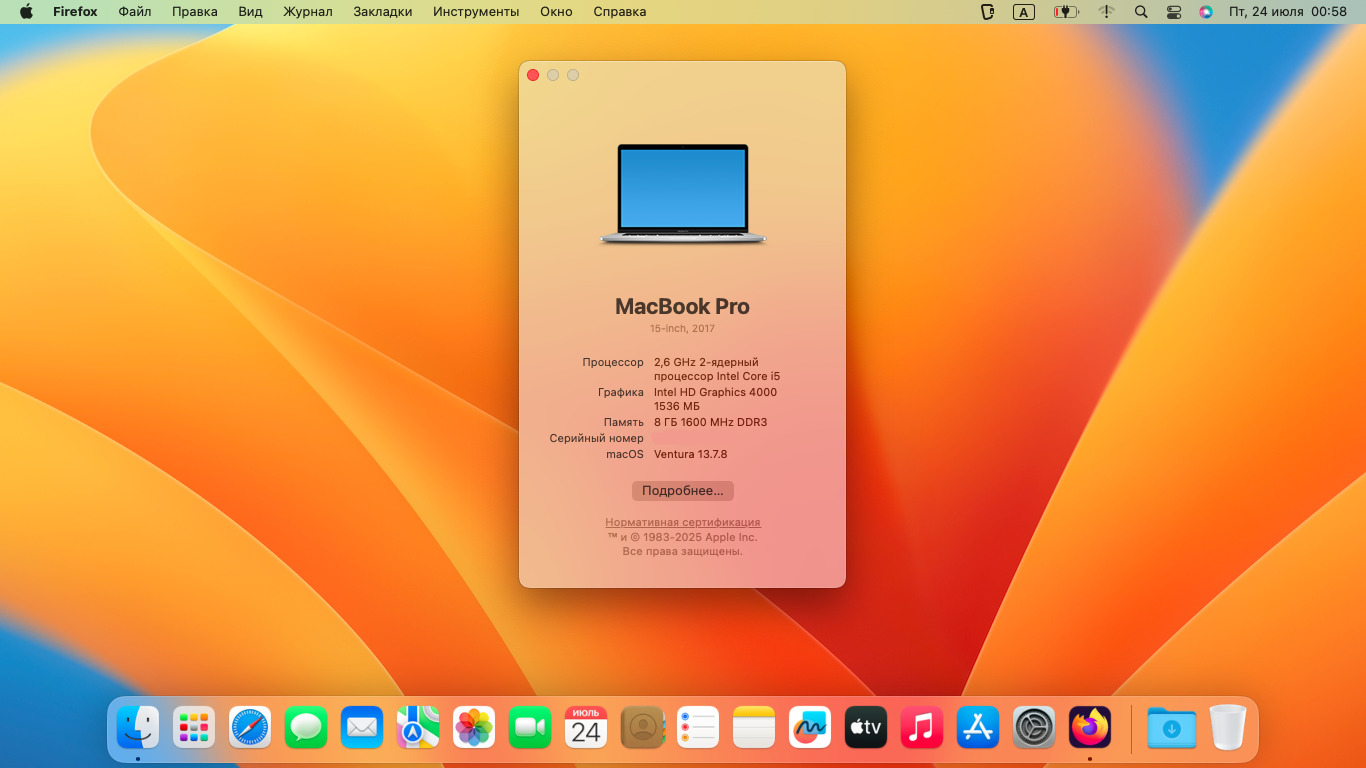The height and width of the screenshot is (768, 1366).
Task: Open Safari browser in the Dock
Action: click(x=250, y=727)
